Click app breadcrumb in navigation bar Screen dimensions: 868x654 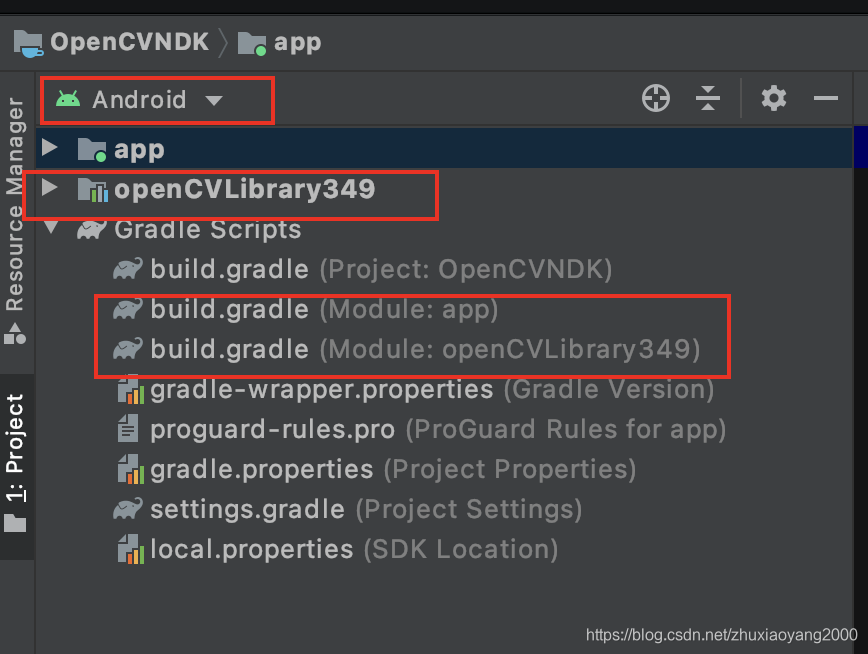coord(297,43)
